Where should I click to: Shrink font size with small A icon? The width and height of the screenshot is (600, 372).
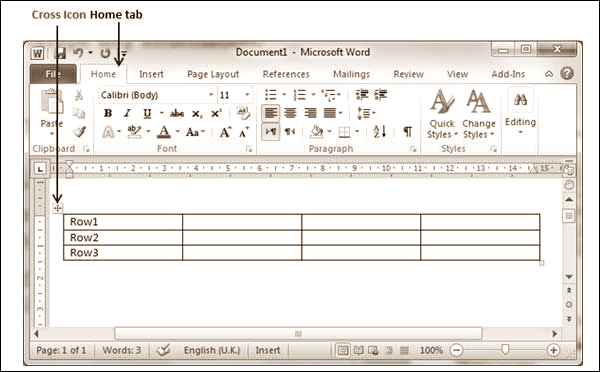244,132
